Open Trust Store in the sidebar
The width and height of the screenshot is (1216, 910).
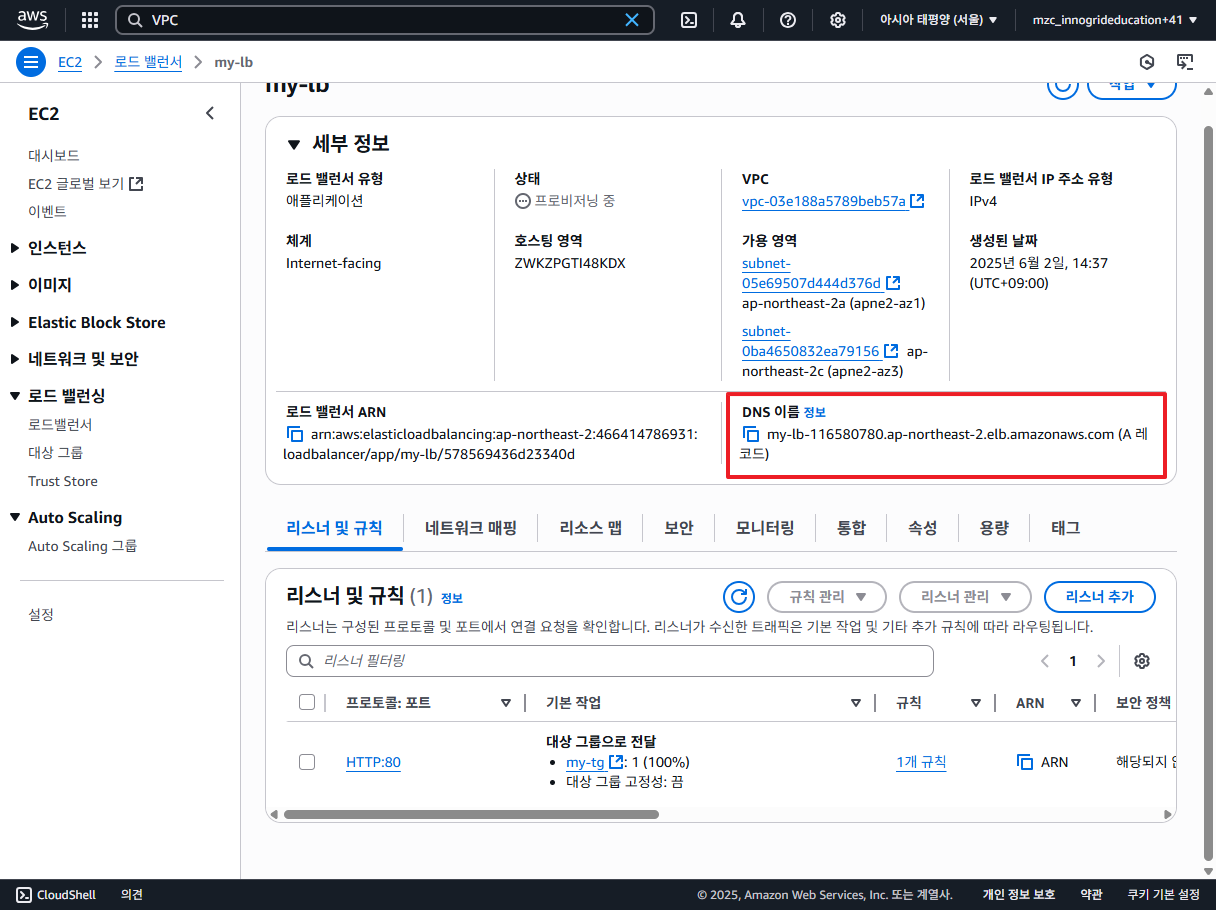click(x=63, y=481)
